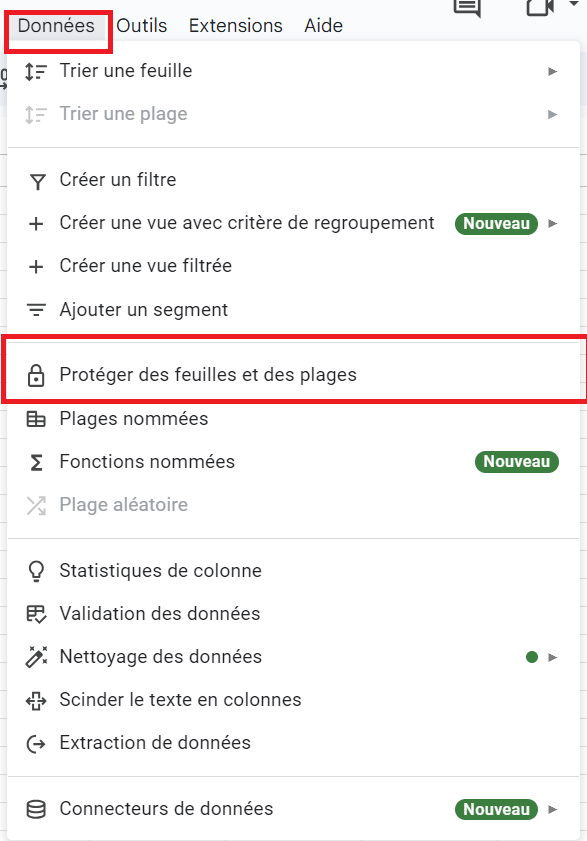Click the funnel icon for Créer un filtre
The width and height of the screenshot is (587, 841).
click(x=36, y=181)
